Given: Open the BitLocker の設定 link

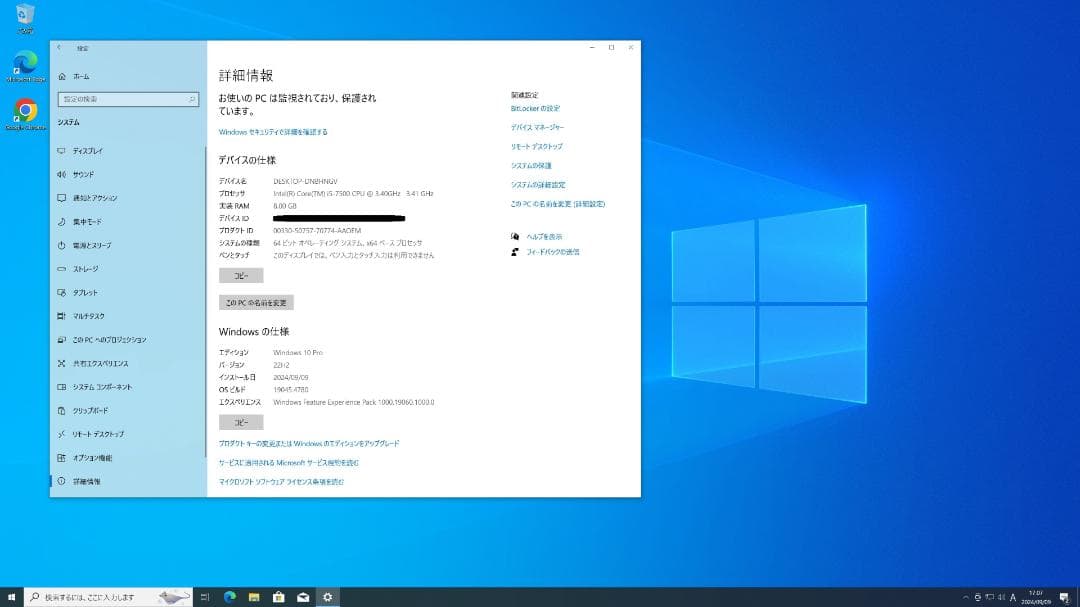Looking at the screenshot, I should point(534,108).
